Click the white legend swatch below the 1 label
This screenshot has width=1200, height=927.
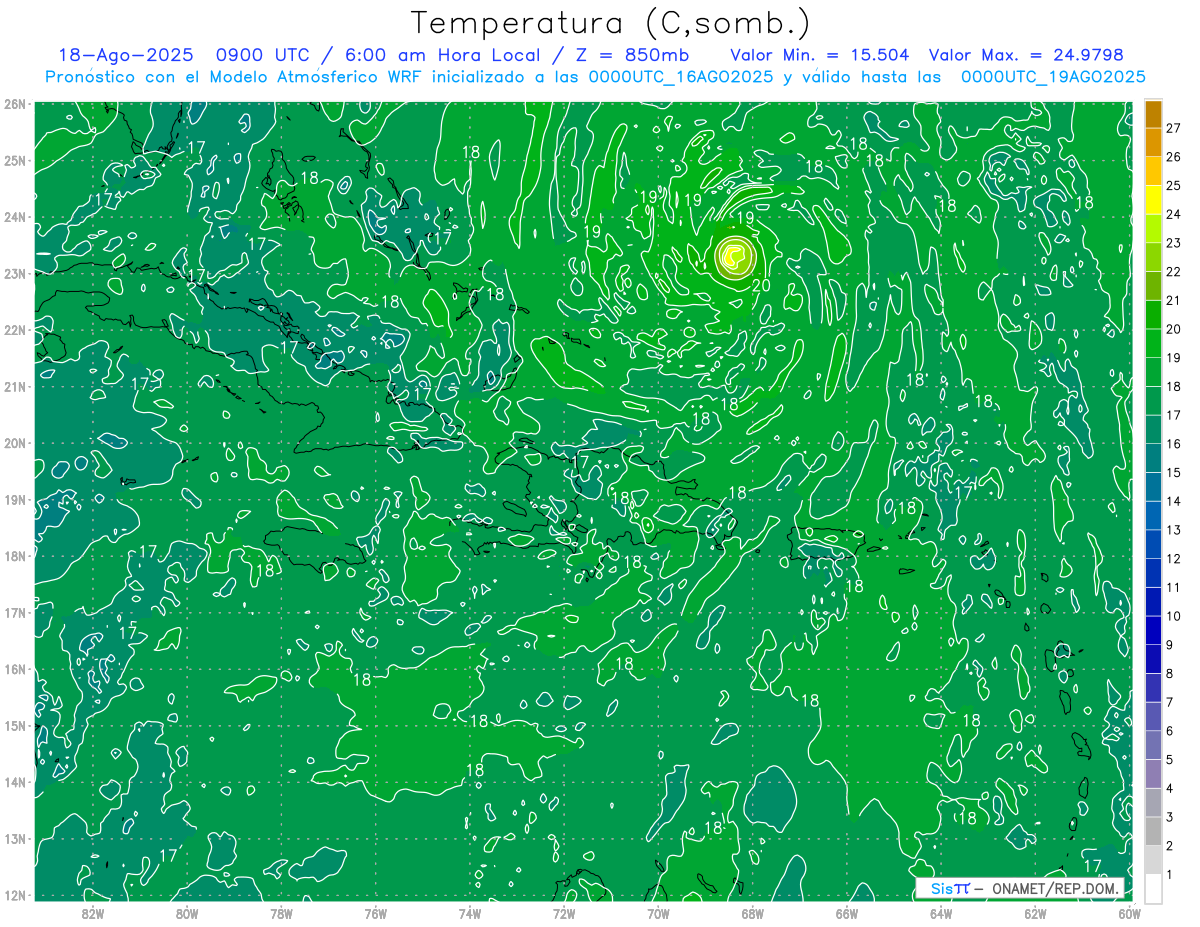1153,888
